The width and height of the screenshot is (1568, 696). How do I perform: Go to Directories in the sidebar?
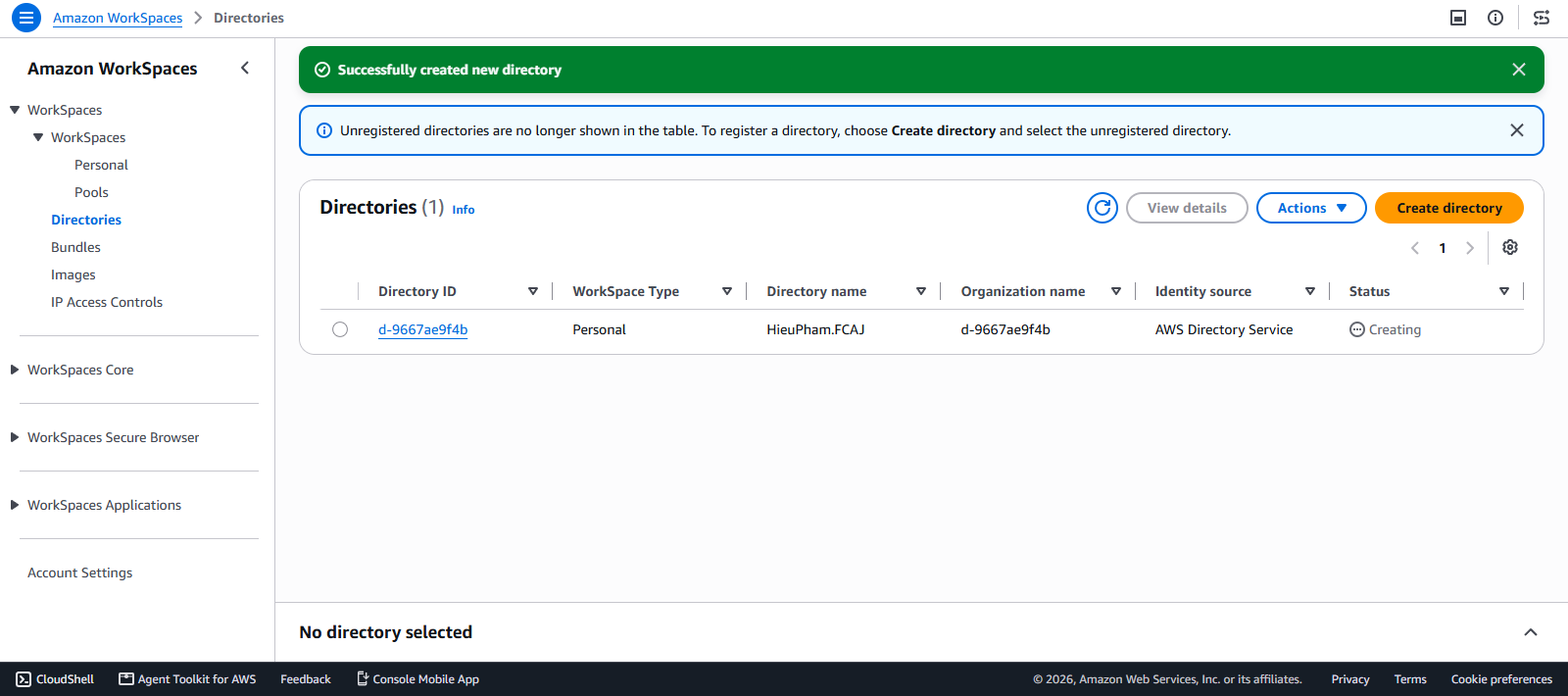coord(86,220)
